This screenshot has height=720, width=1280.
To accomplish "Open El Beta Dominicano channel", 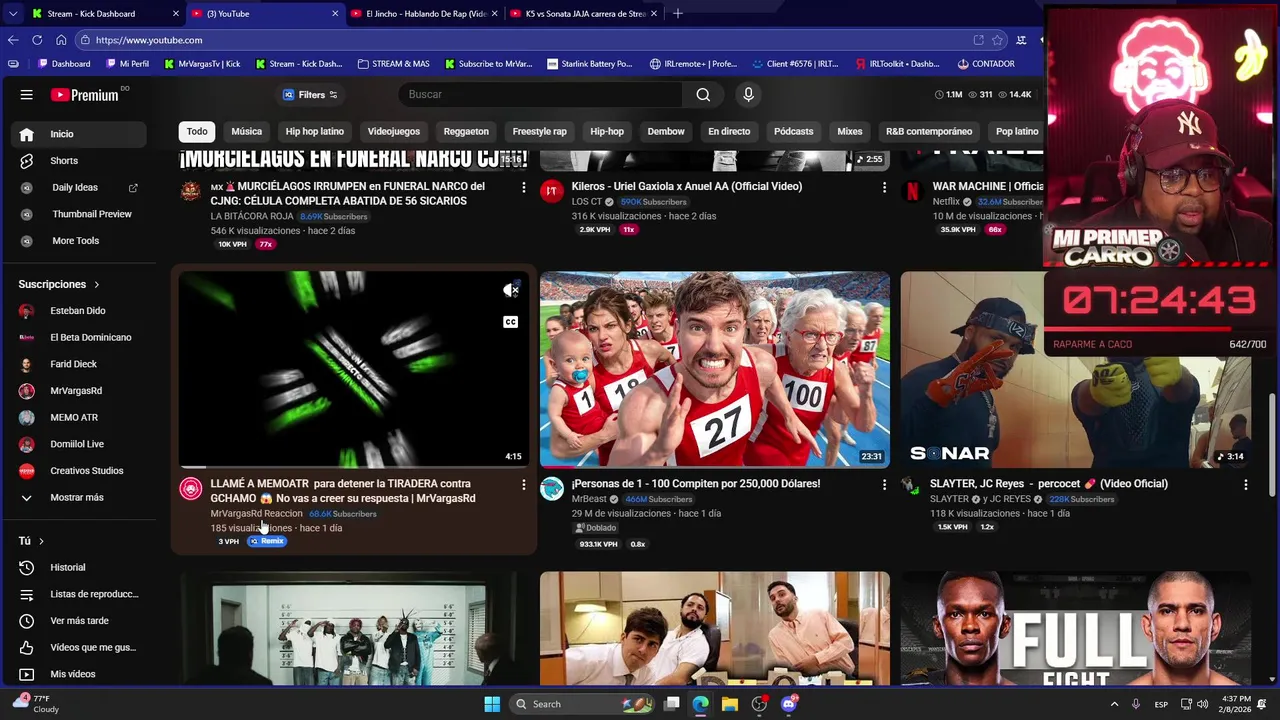I will [80, 338].
